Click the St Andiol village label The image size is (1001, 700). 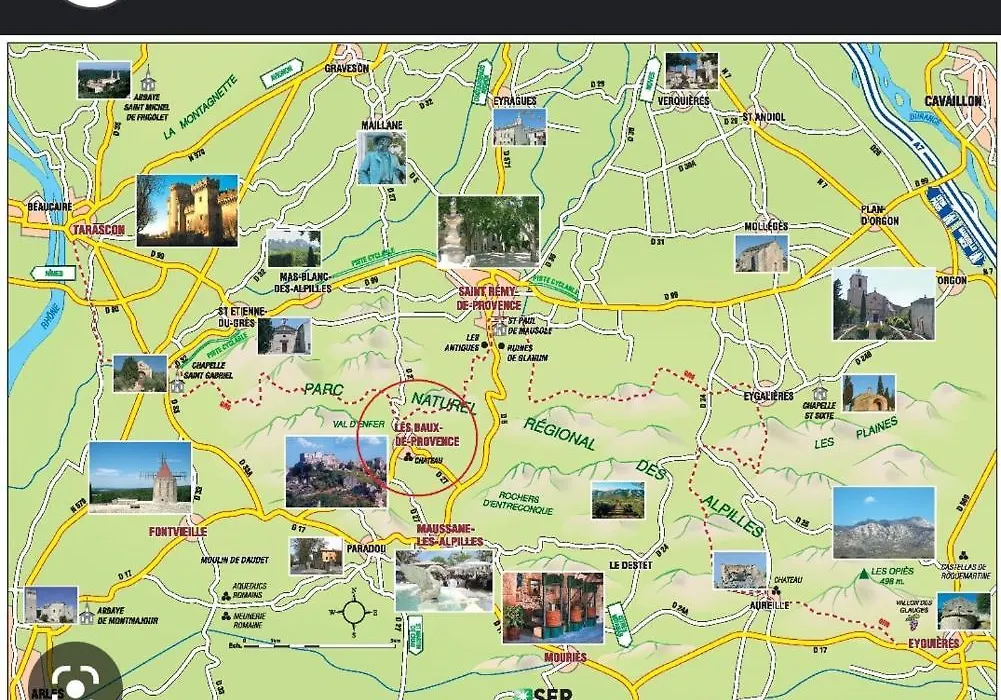pyautogui.click(x=764, y=117)
